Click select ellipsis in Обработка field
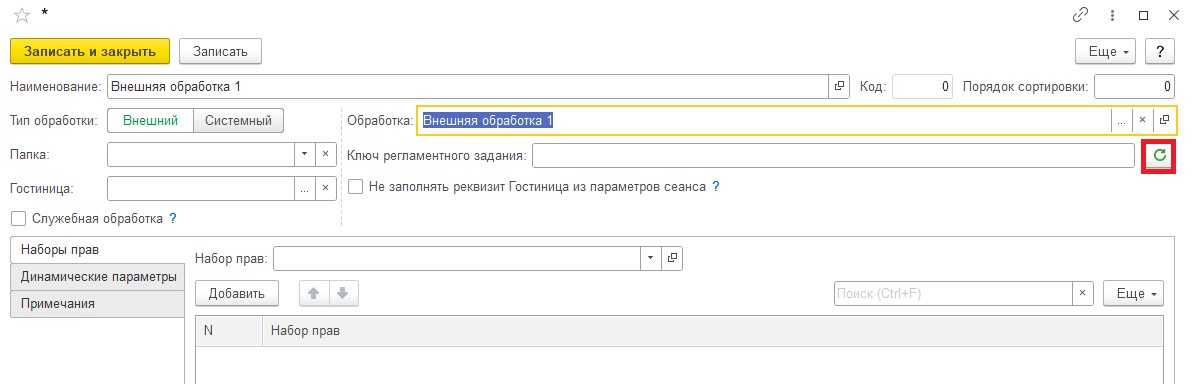The image size is (1194, 384). pyautogui.click(x=1121, y=120)
